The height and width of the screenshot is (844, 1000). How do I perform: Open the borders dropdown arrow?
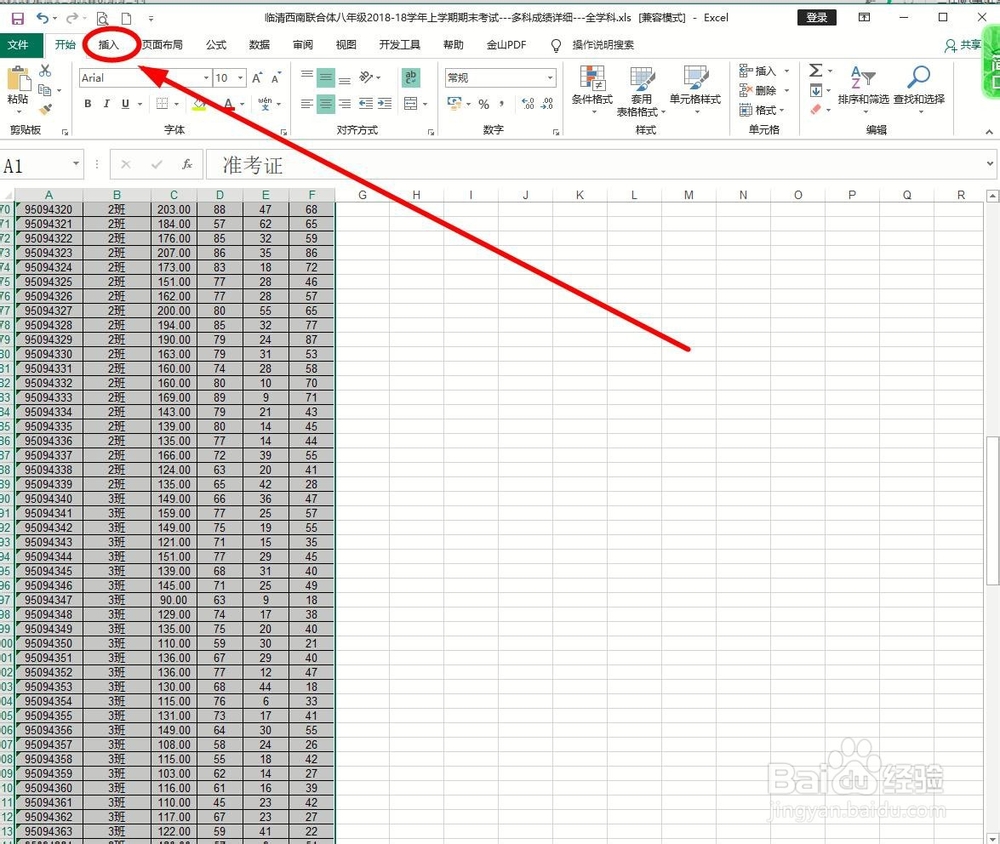[177, 103]
